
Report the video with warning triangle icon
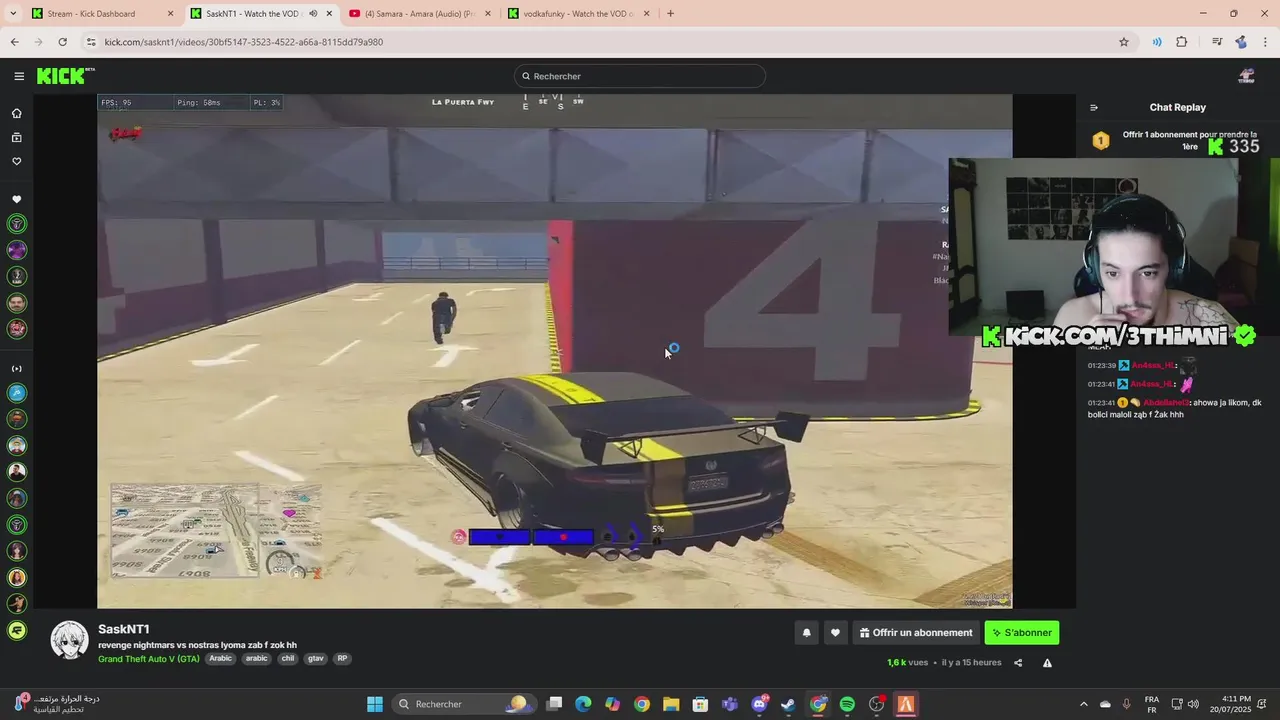1047,662
